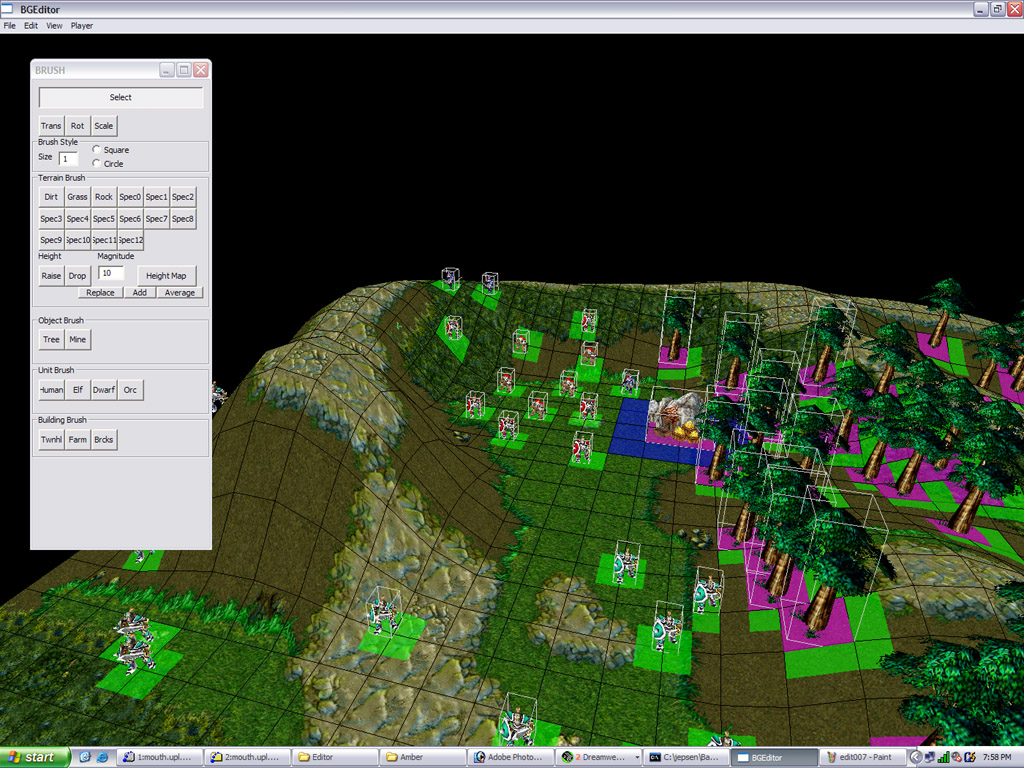The width and height of the screenshot is (1024, 768).
Task: Pick the Tree object brush
Action: [x=51, y=340]
